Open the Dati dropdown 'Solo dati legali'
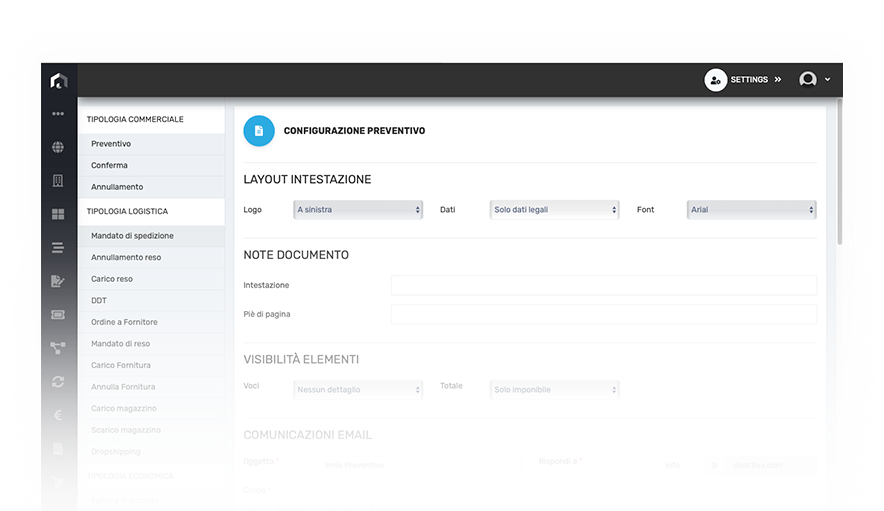Screen dimensions: 884x511 [555, 210]
